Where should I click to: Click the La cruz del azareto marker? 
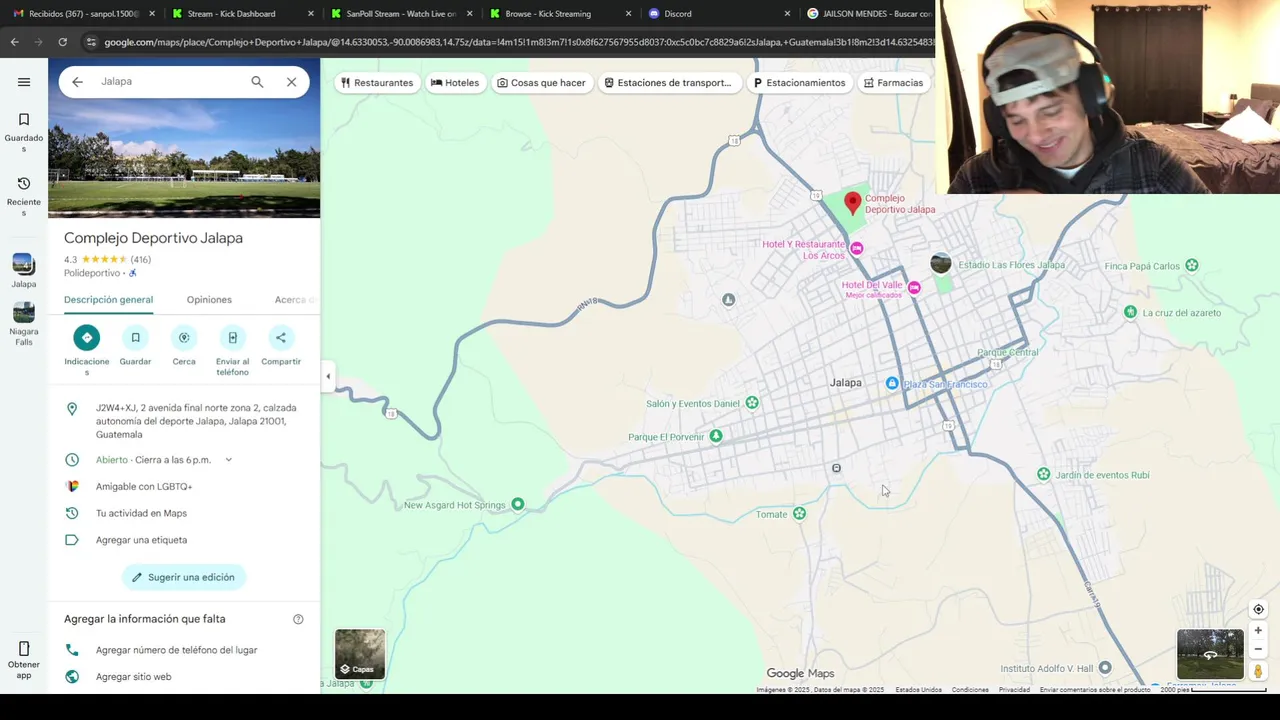click(x=1130, y=312)
